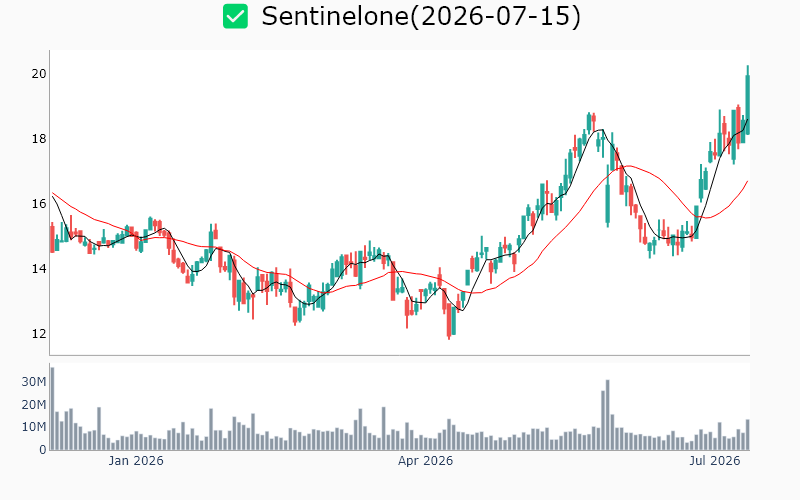This screenshot has width=800, height=500.
Task: Click the tallest June volume spike bar
Action: [608, 415]
